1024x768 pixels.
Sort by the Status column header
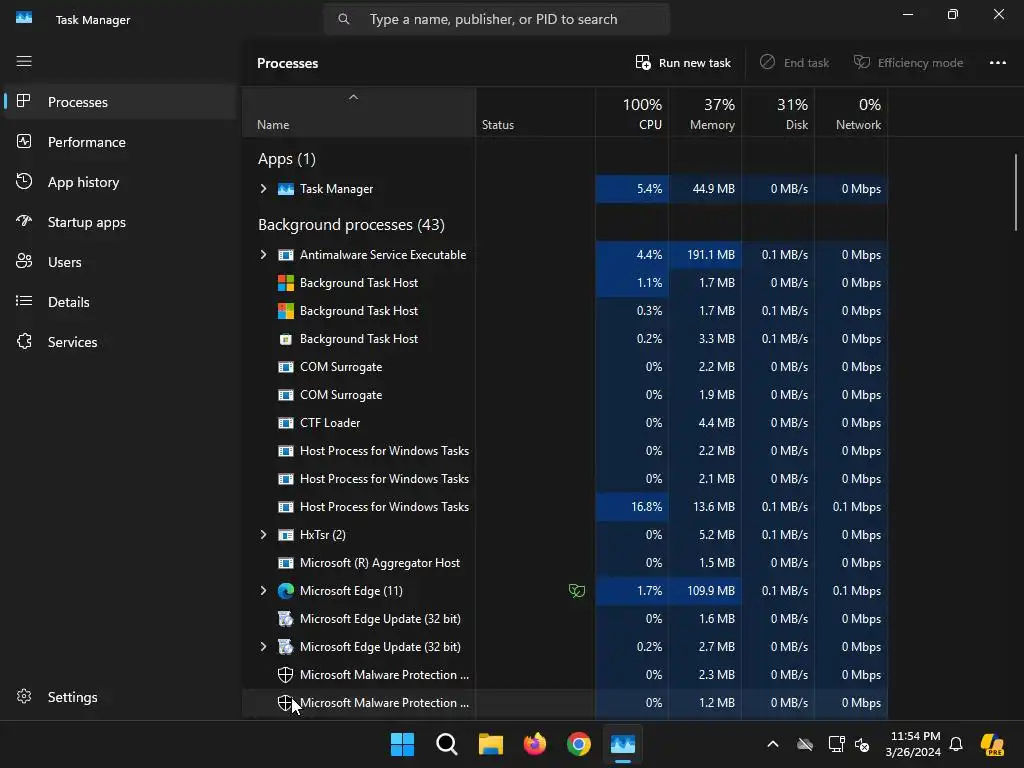(535, 112)
